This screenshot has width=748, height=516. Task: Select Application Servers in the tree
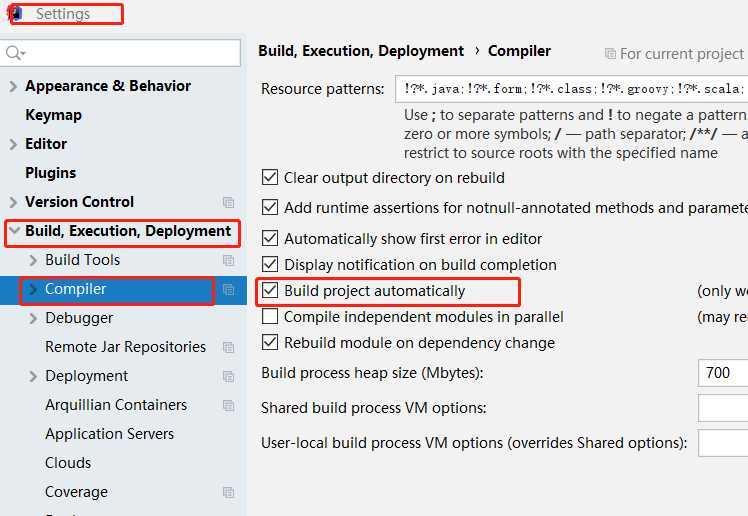tap(109, 434)
